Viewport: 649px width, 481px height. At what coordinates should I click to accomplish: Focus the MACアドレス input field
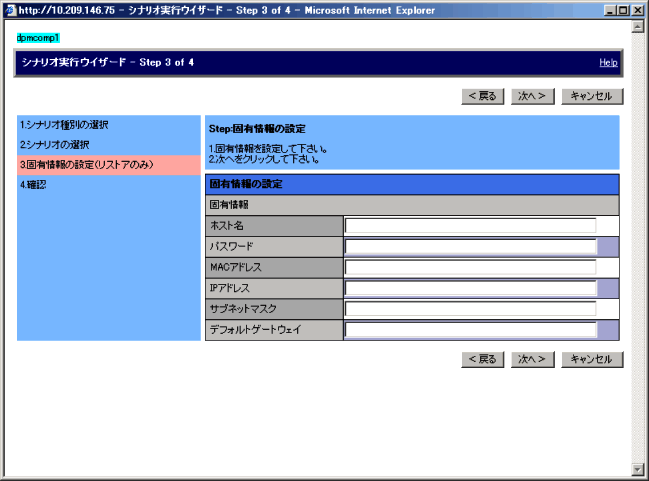point(471,267)
